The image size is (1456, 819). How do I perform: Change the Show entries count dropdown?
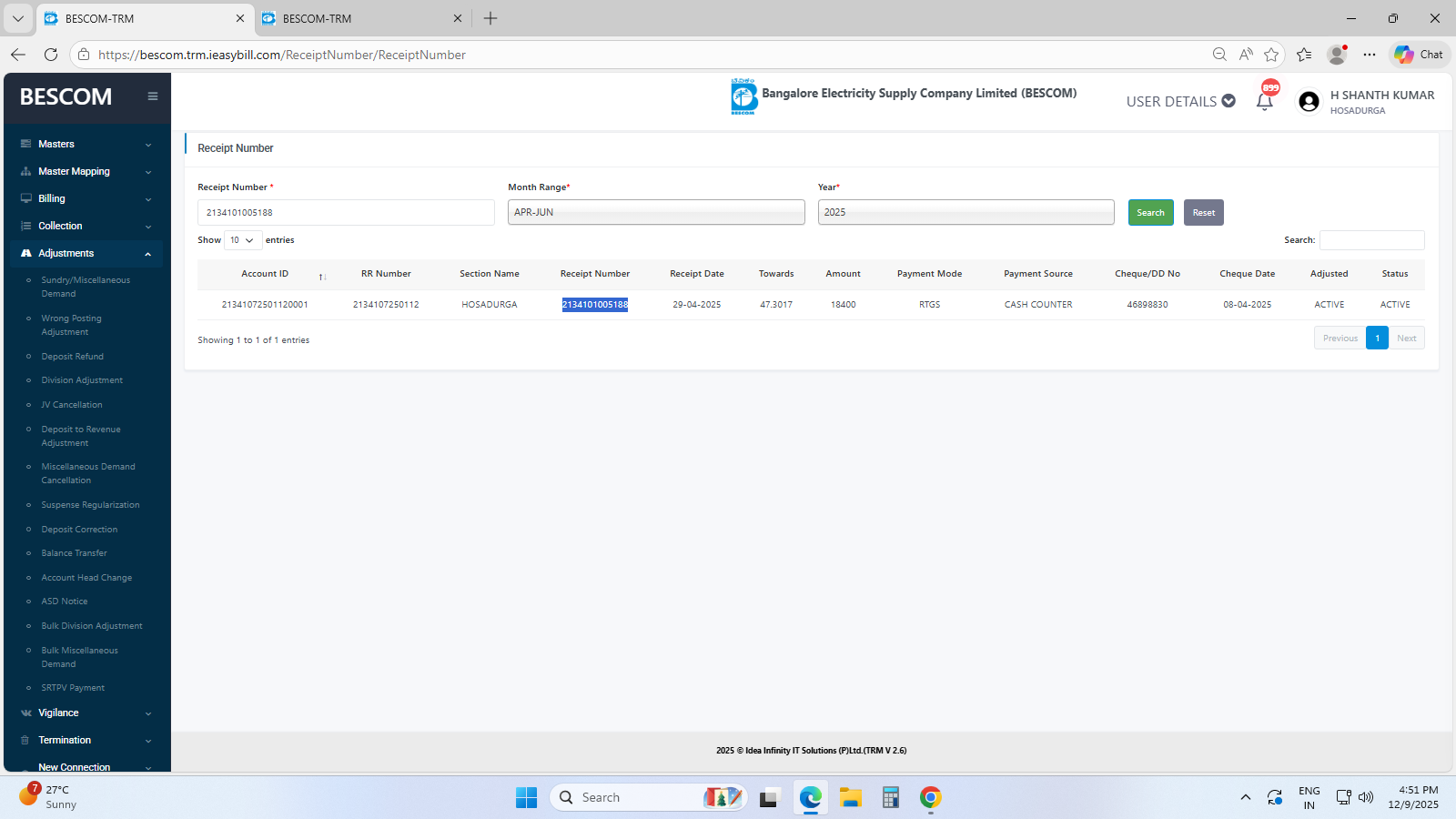(x=243, y=240)
